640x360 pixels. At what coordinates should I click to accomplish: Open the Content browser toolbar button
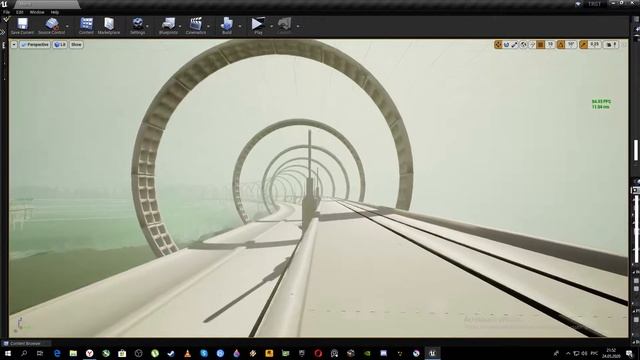click(x=86, y=26)
